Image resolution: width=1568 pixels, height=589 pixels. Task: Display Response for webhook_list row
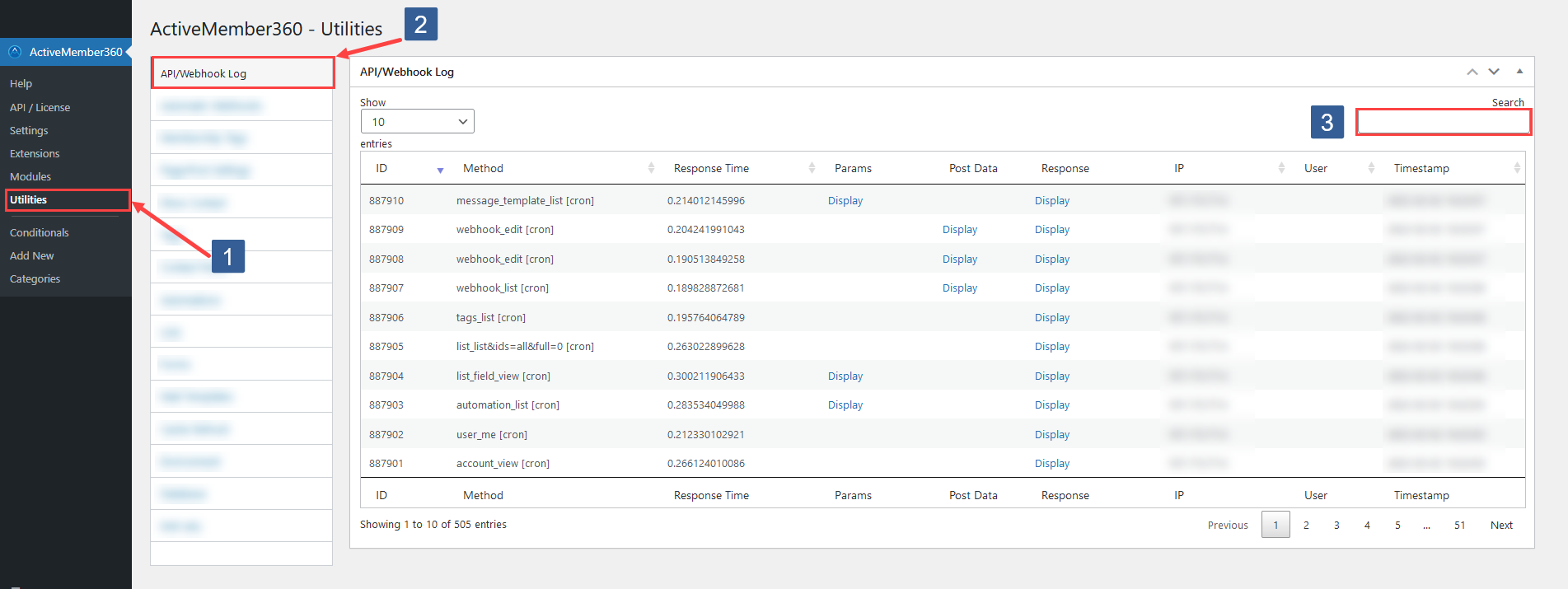tap(1052, 288)
